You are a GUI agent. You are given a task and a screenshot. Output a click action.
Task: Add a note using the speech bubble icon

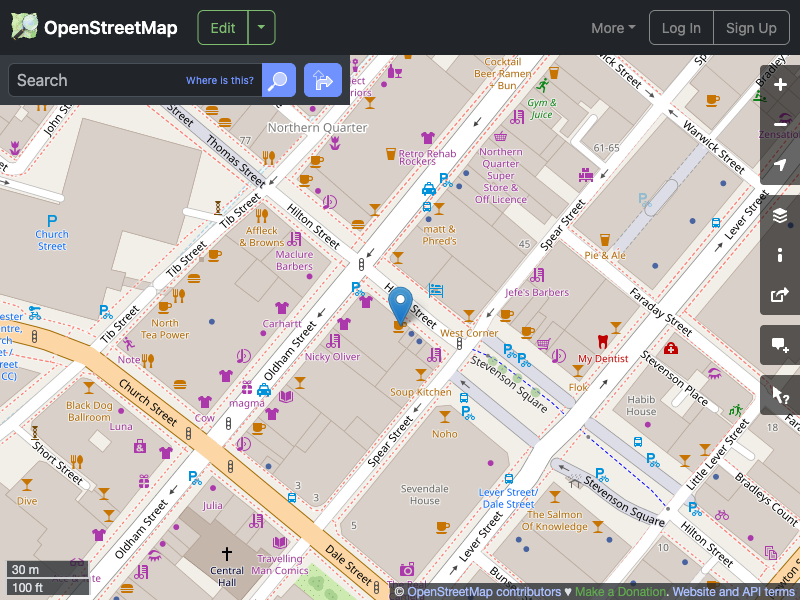(x=780, y=345)
